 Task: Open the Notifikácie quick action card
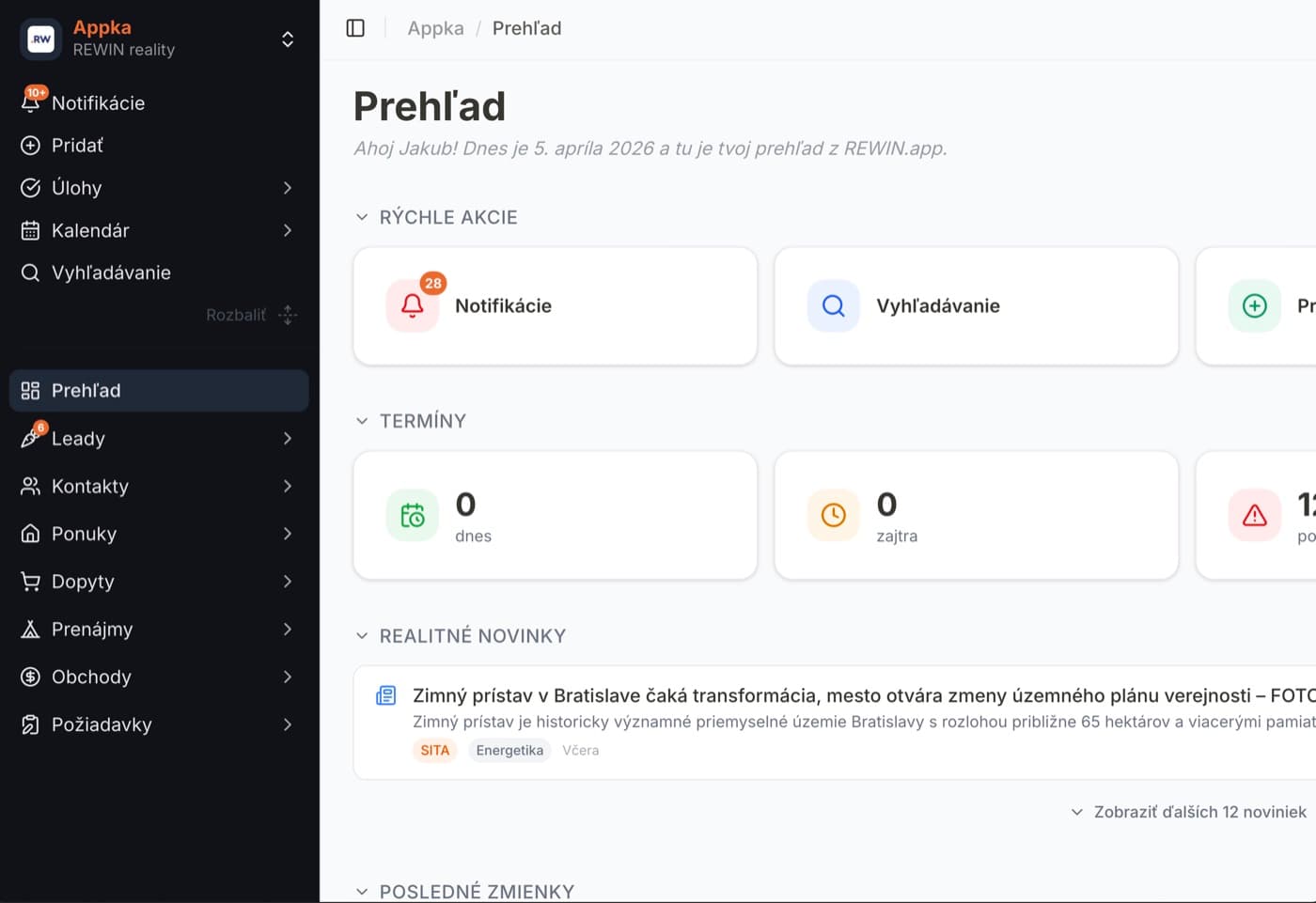(555, 306)
